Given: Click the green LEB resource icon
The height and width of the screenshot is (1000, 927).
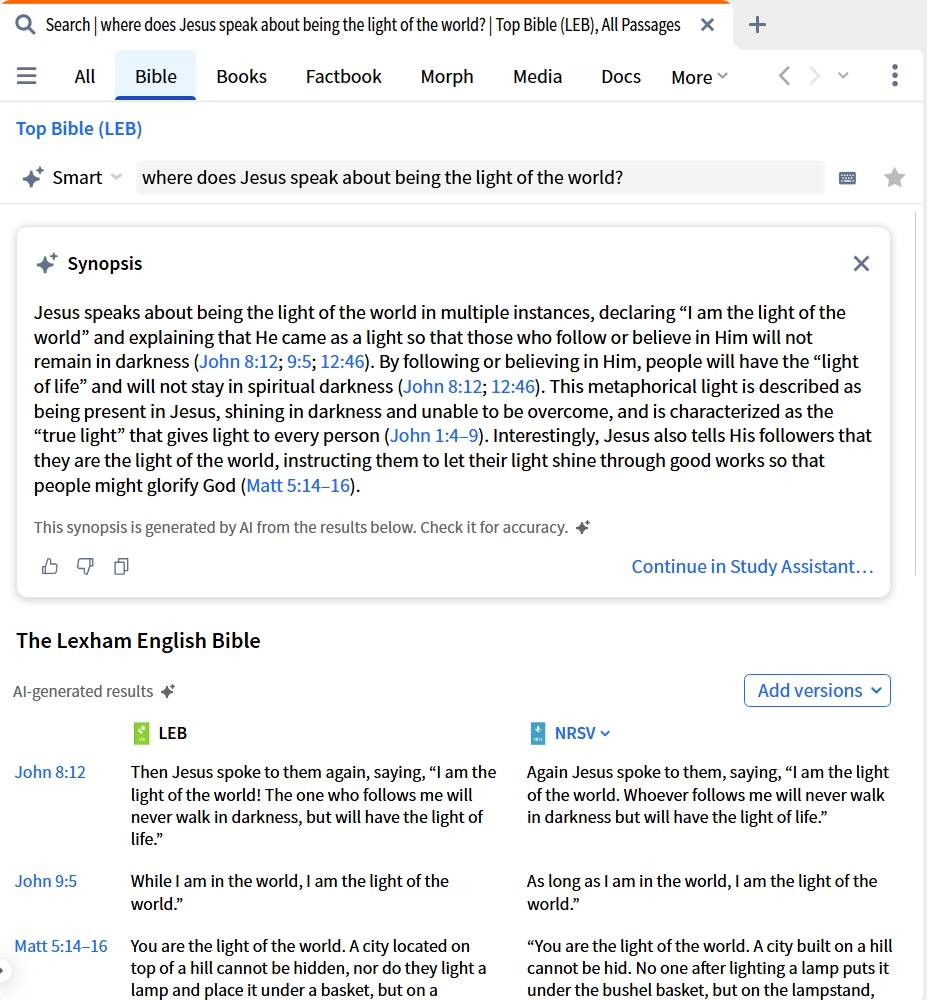Looking at the screenshot, I should [142, 733].
